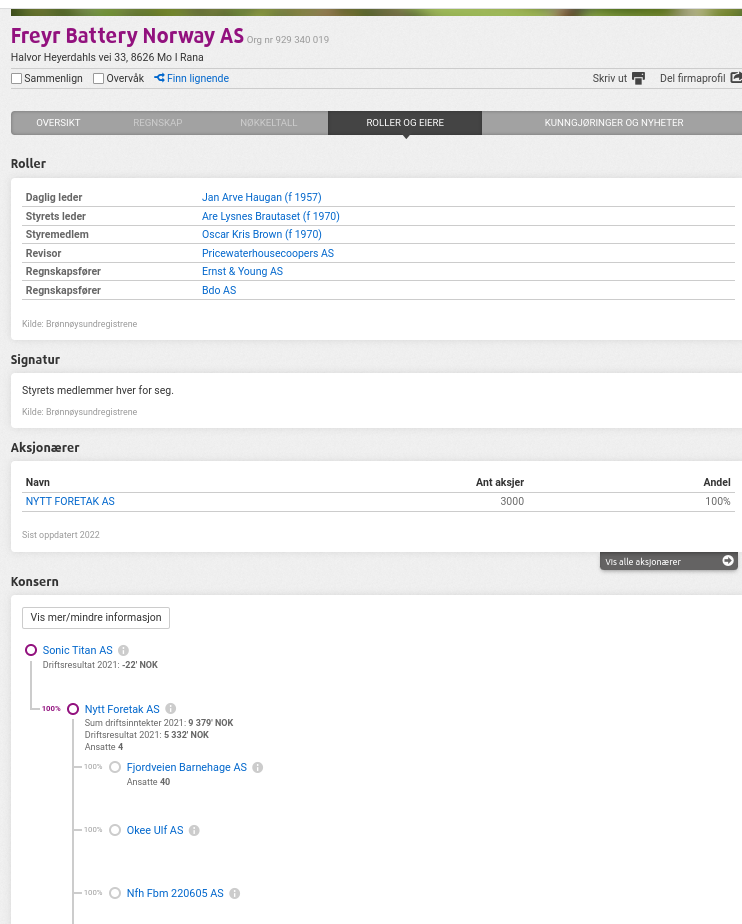This screenshot has width=742, height=924.
Task: Open Ernst & Young AS link
Action: pos(242,272)
